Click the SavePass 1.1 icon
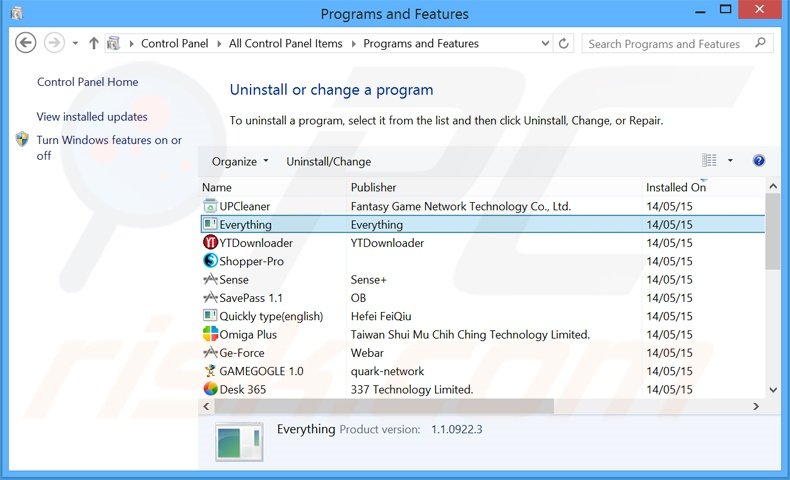The height and width of the screenshot is (480, 790). click(x=210, y=298)
